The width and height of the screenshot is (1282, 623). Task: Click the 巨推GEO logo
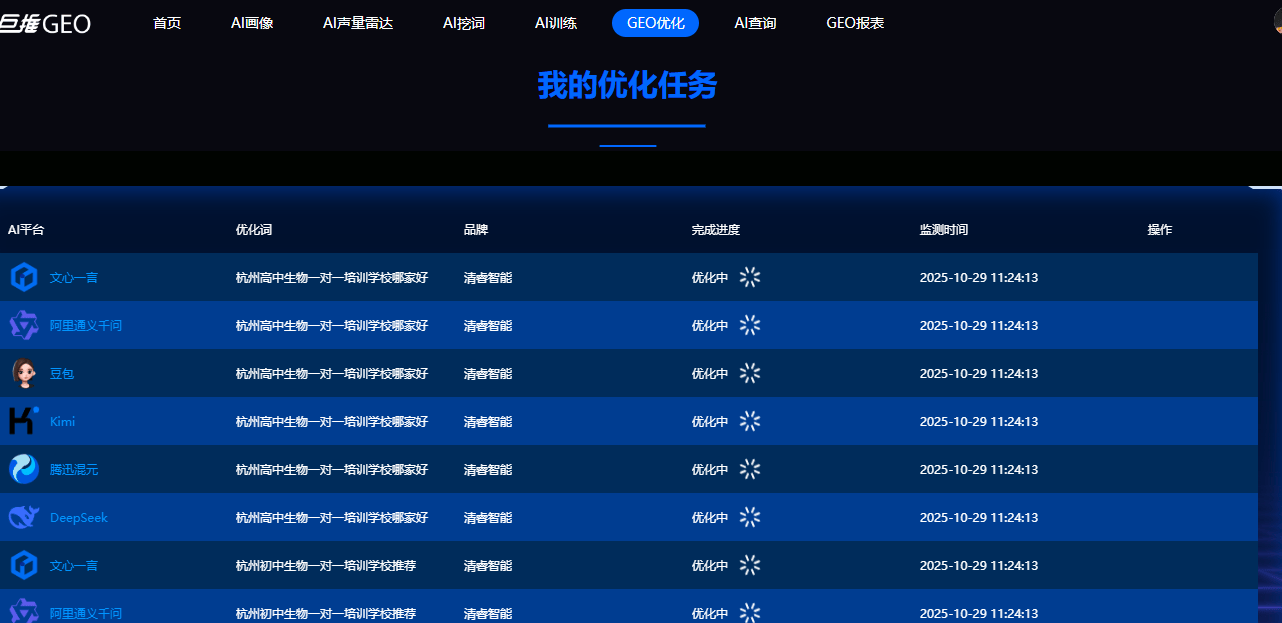point(44,23)
